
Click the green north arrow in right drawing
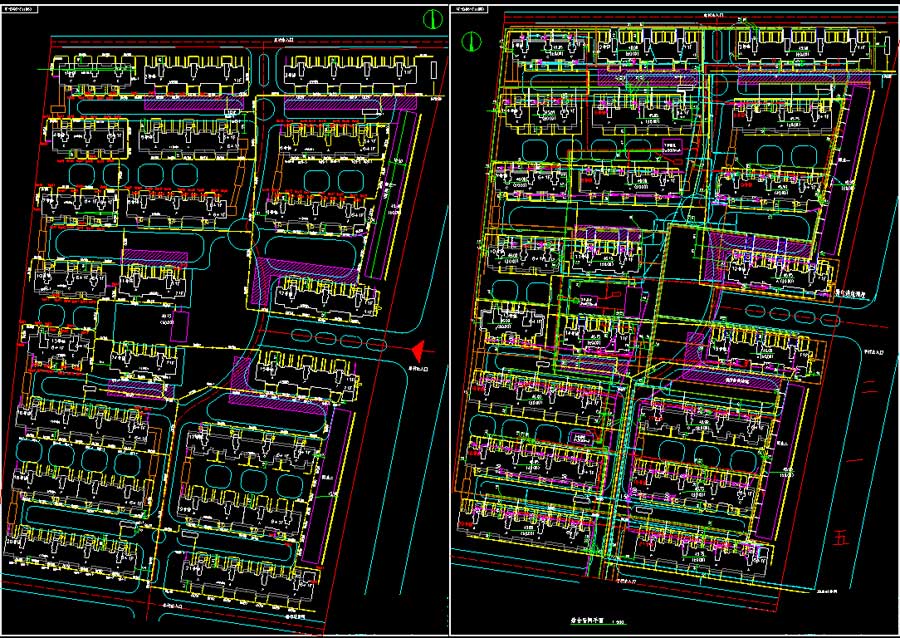pos(474,41)
